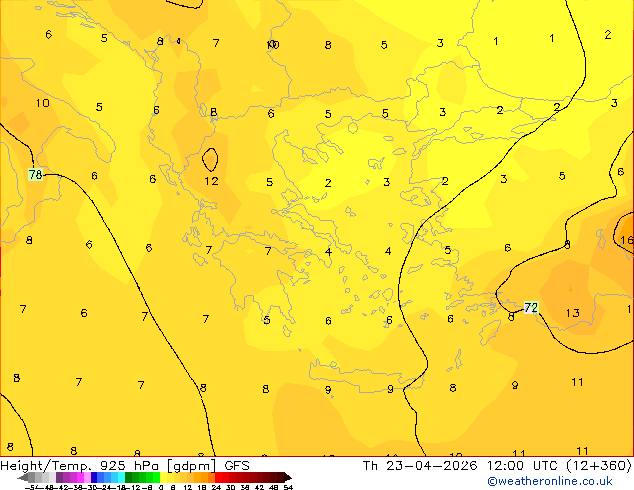Click the 78 height contour label
This screenshot has width=634, height=490.
coord(36,175)
